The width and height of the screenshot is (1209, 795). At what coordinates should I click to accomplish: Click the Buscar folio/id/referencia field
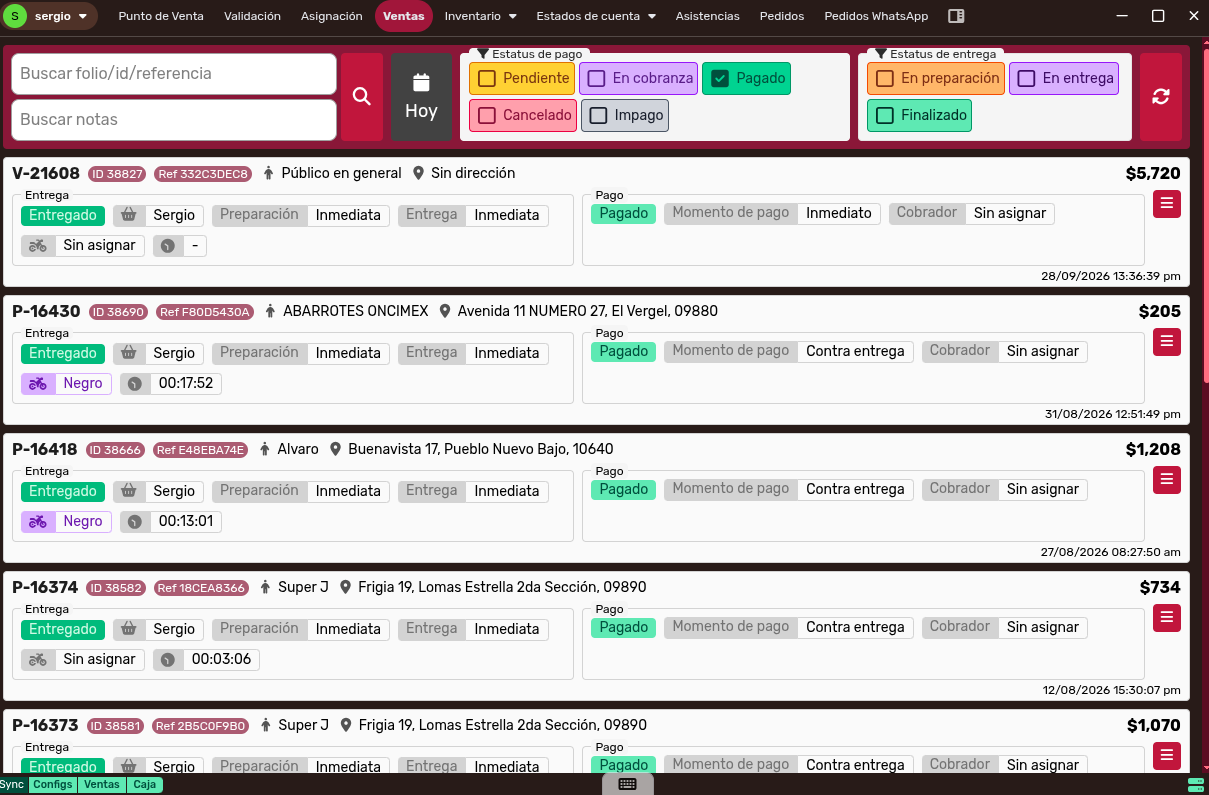[174, 74]
